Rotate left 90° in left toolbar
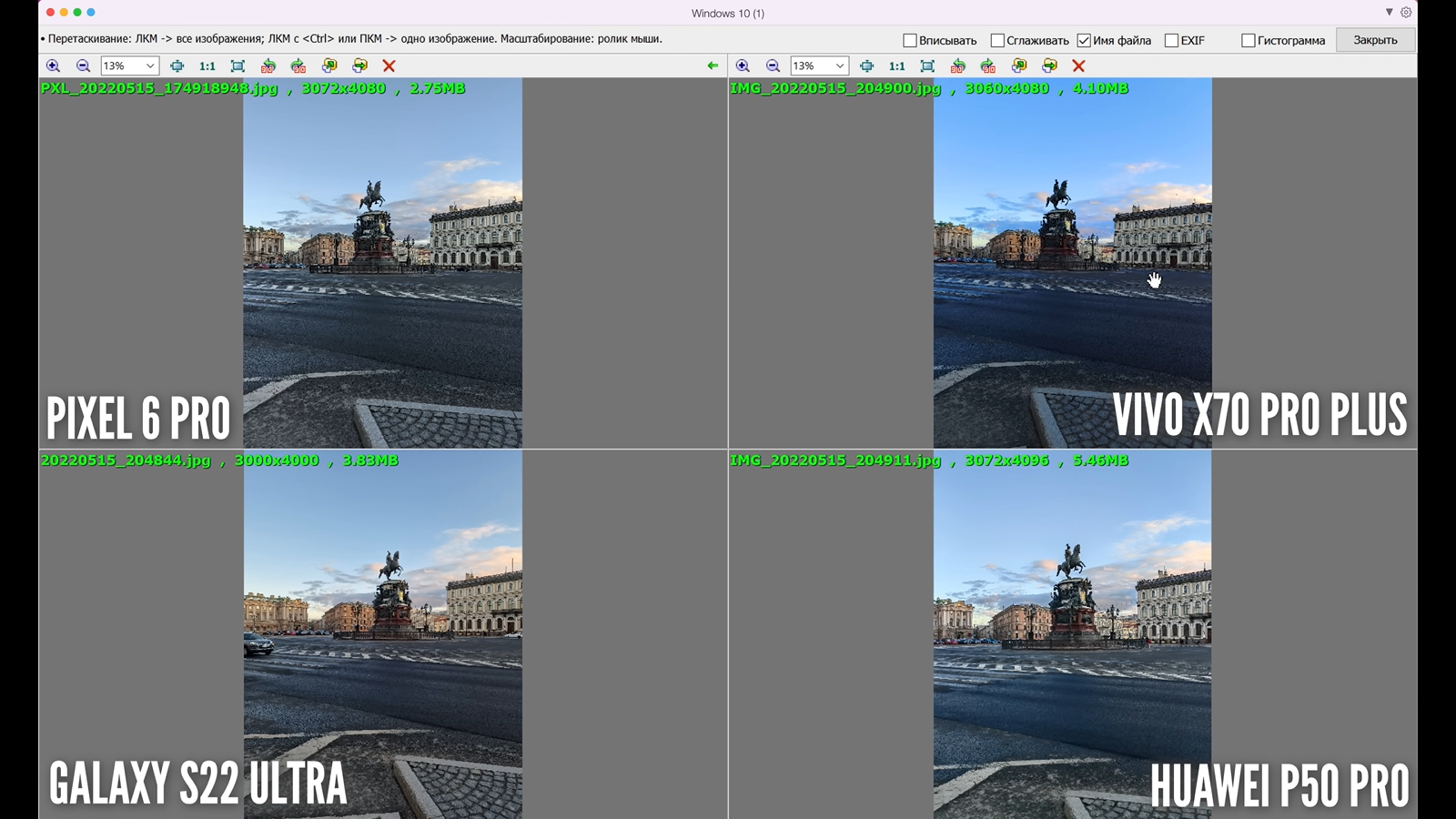This screenshot has width=1456, height=819. pyautogui.click(x=268, y=66)
